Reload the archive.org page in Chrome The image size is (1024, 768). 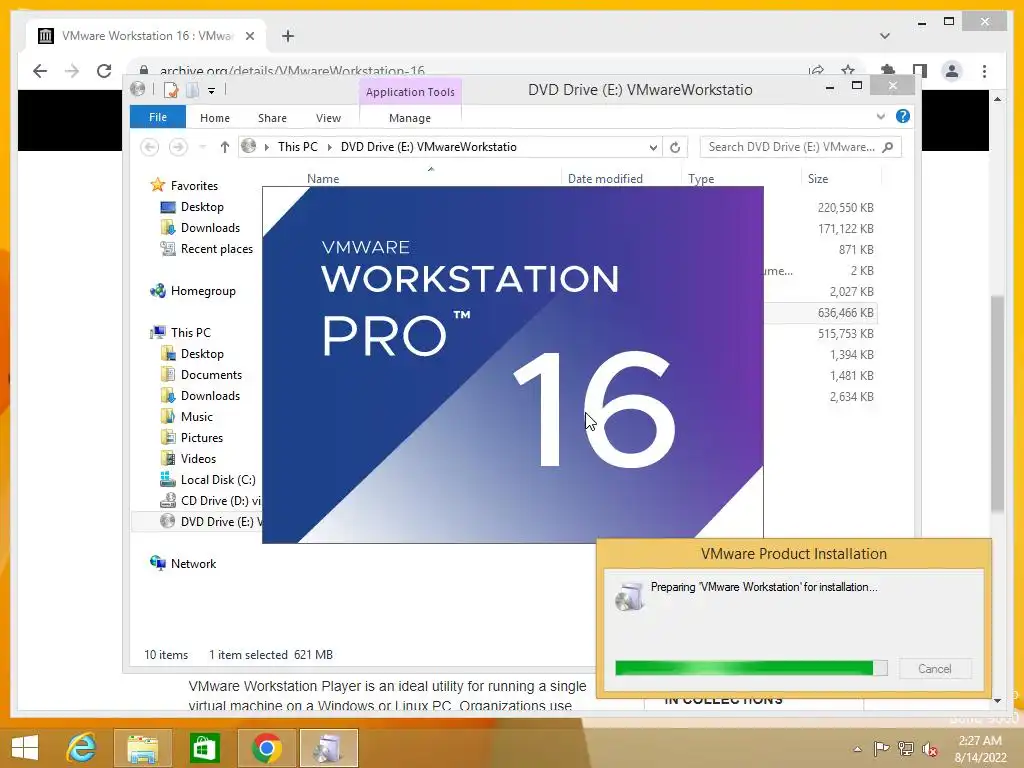coord(104,71)
